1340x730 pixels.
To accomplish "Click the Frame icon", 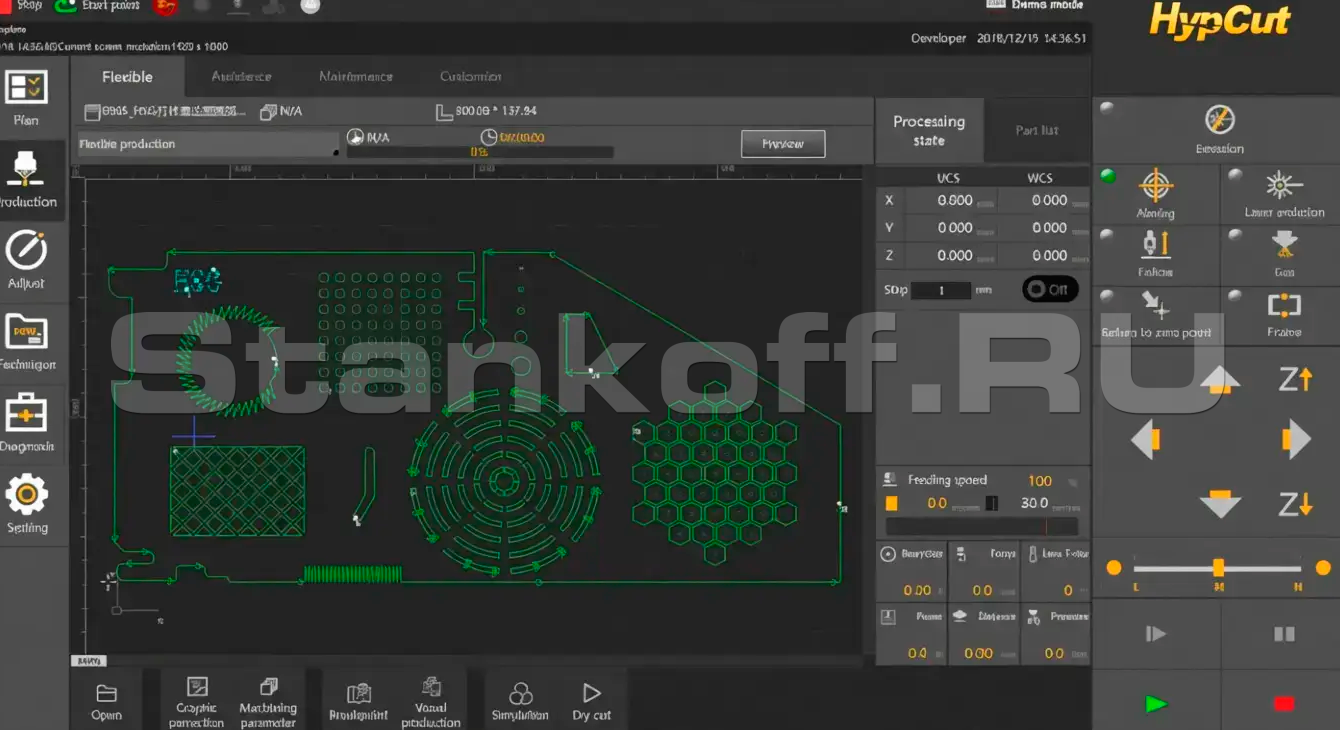I will point(1283,313).
